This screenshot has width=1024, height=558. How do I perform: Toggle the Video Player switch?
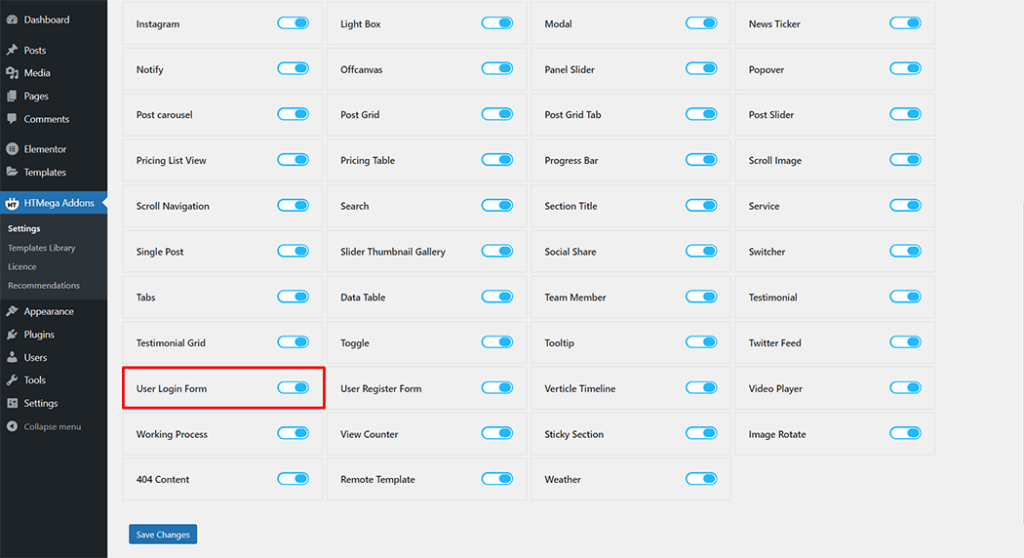pyautogui.click(x=905, y=387)
